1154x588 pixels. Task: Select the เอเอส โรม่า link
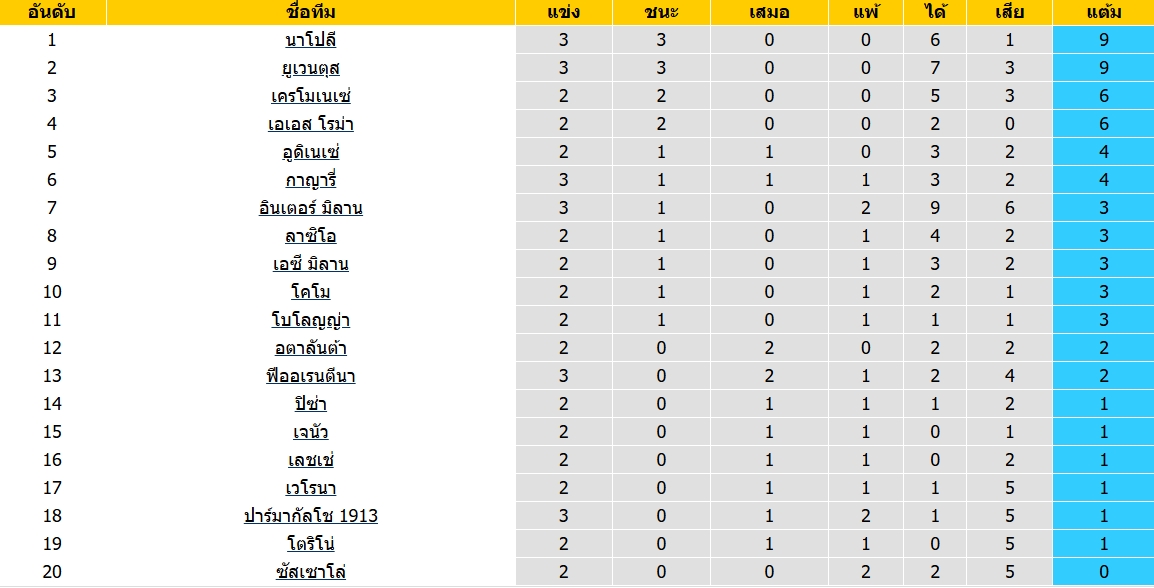311,124
